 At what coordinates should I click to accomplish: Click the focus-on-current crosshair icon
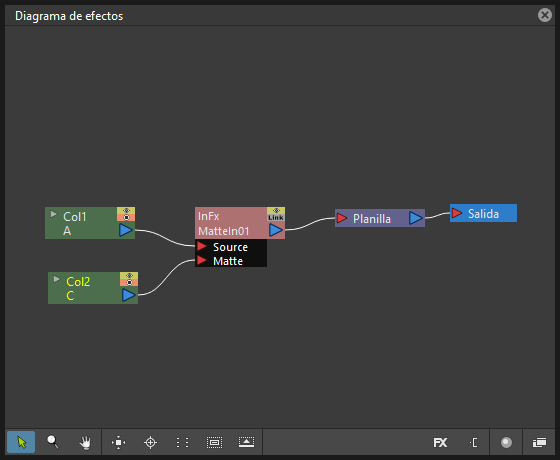(150, 442)
